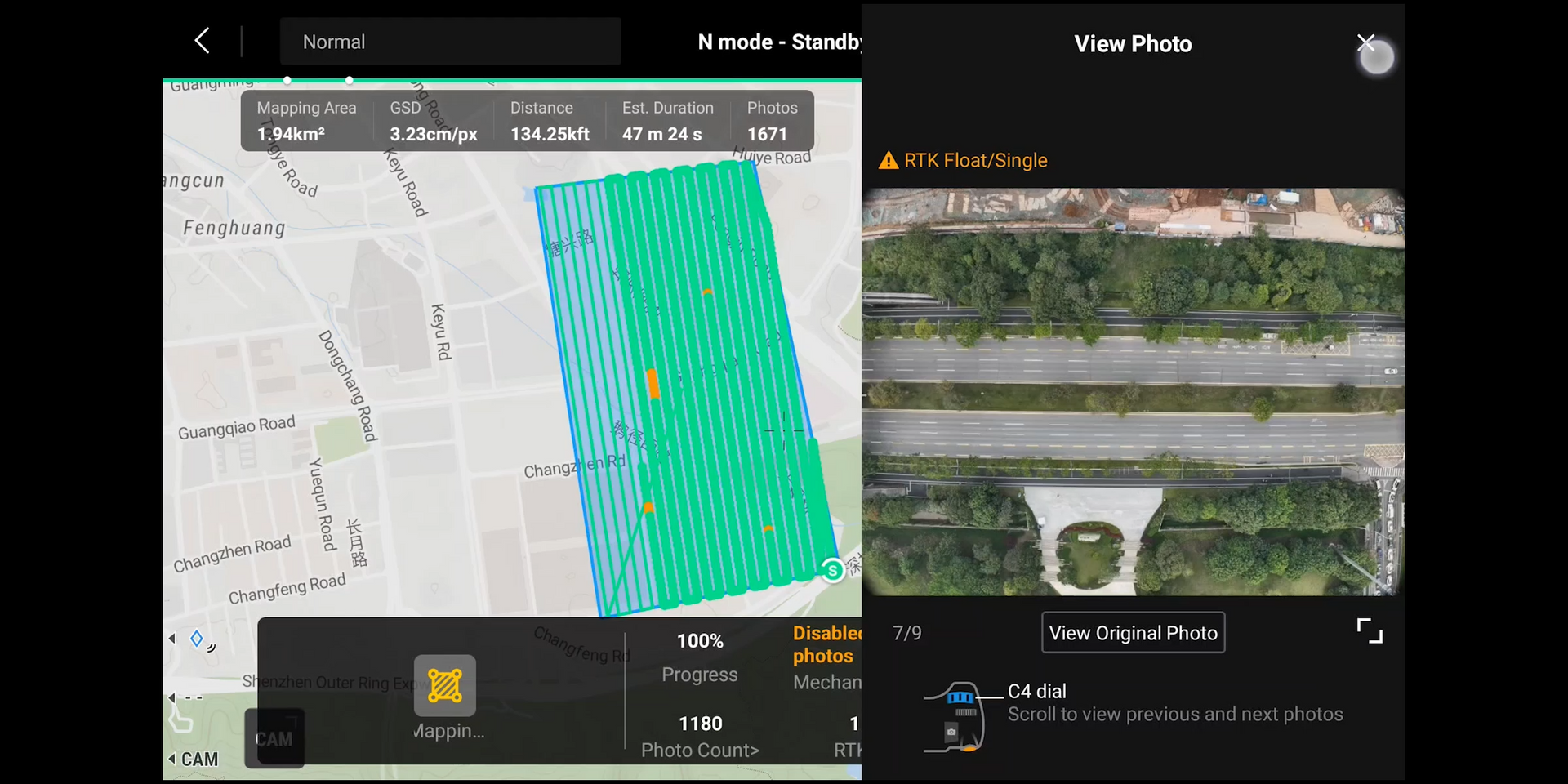1568x784 pixels.
Task: Click the yellow Mapping task icon
Action: tap(445, 685)
